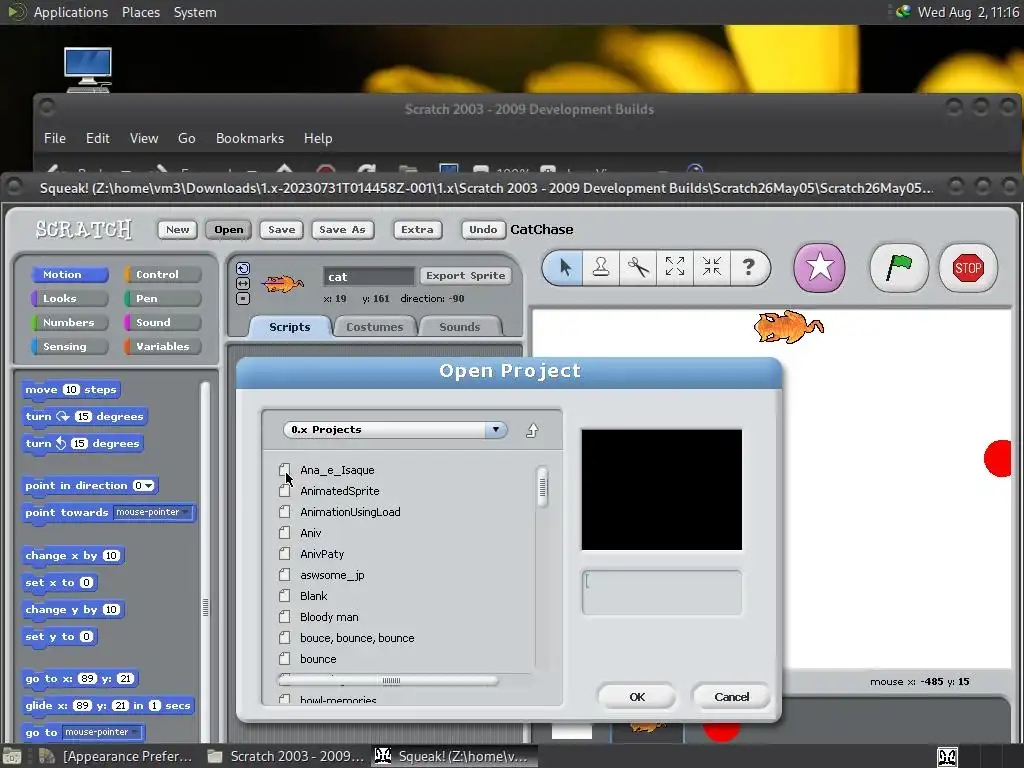This screenshot has height=768, width=1024.
Task: Click file icon beside AnimationUsingLoad
Action: (x=285, y=512)
